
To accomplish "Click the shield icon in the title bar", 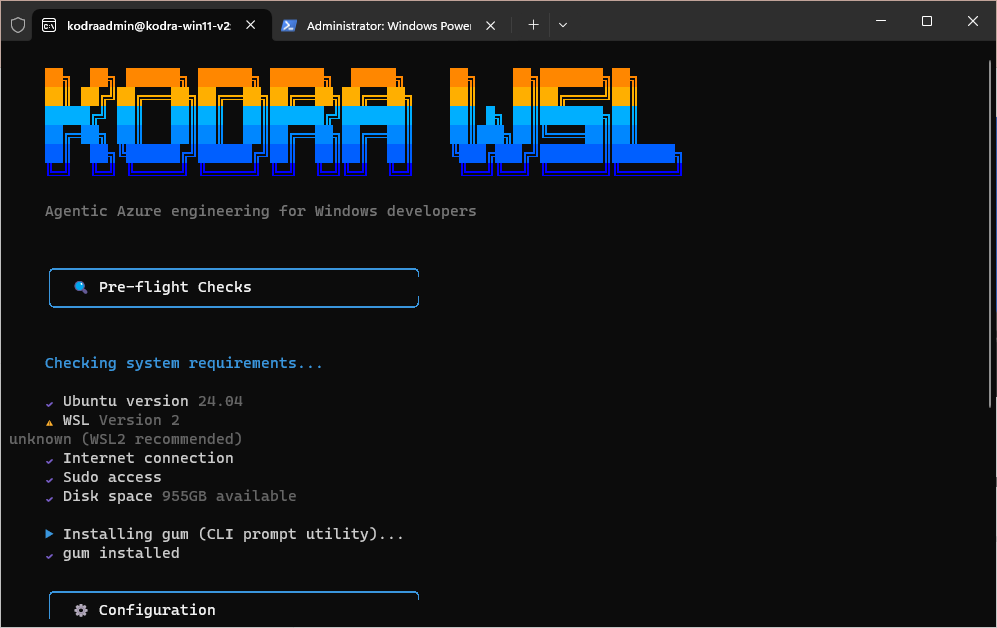I will click(x=16, y=24).
